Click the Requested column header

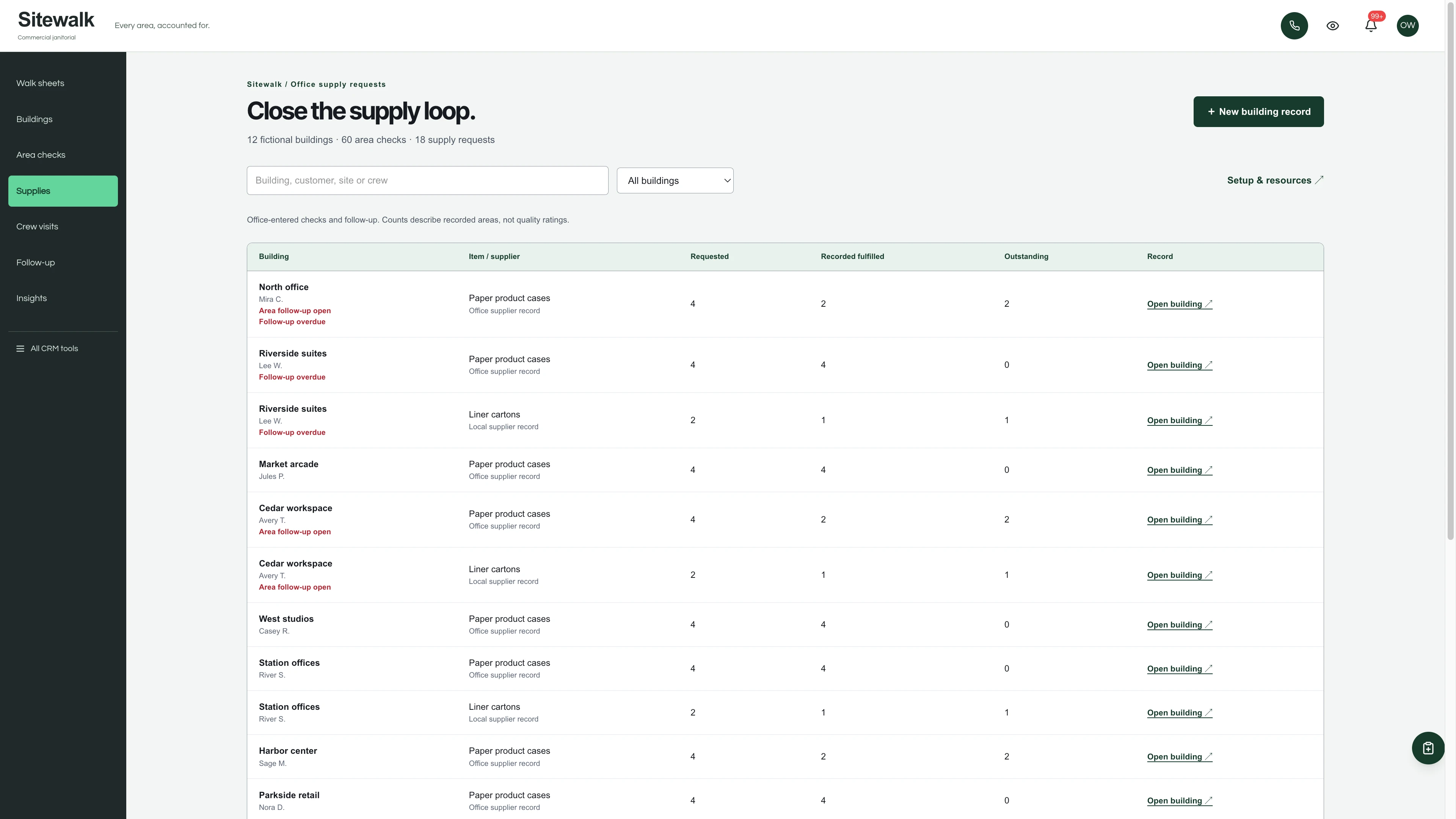pos(709,257)
